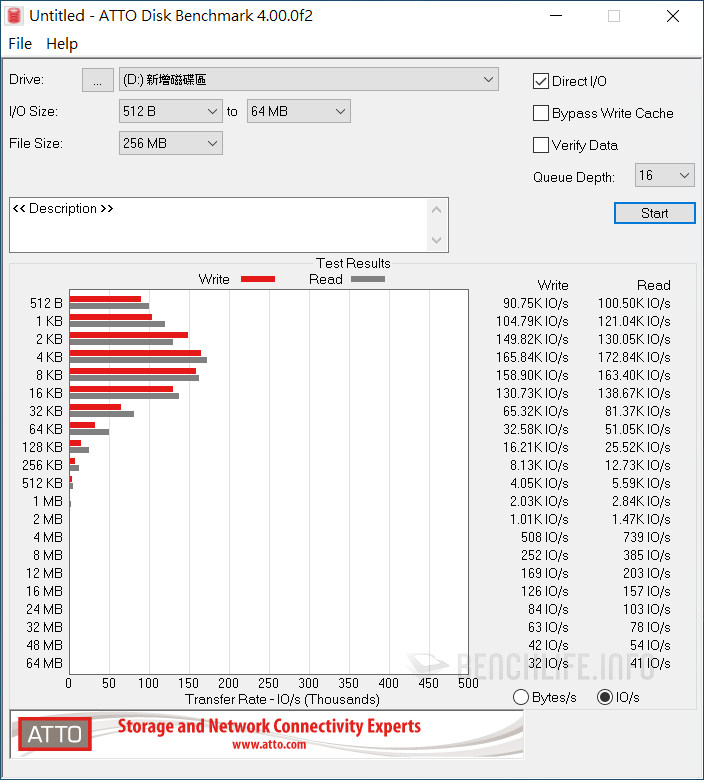
Task: Open the Drive selection dropdown
Action: coord(308,80)
